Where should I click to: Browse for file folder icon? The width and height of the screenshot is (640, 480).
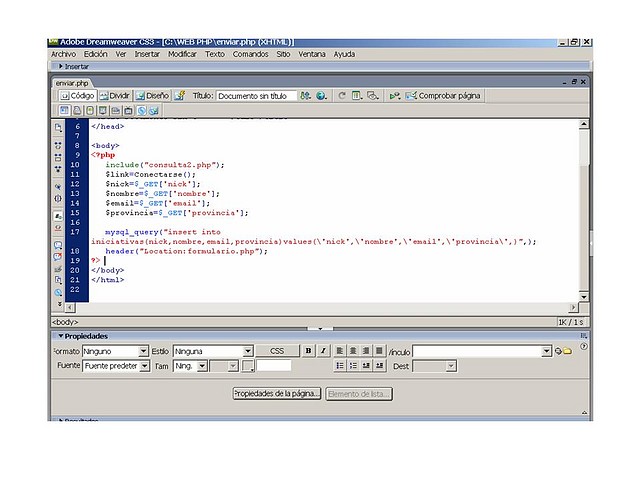[x=567, y=351]
